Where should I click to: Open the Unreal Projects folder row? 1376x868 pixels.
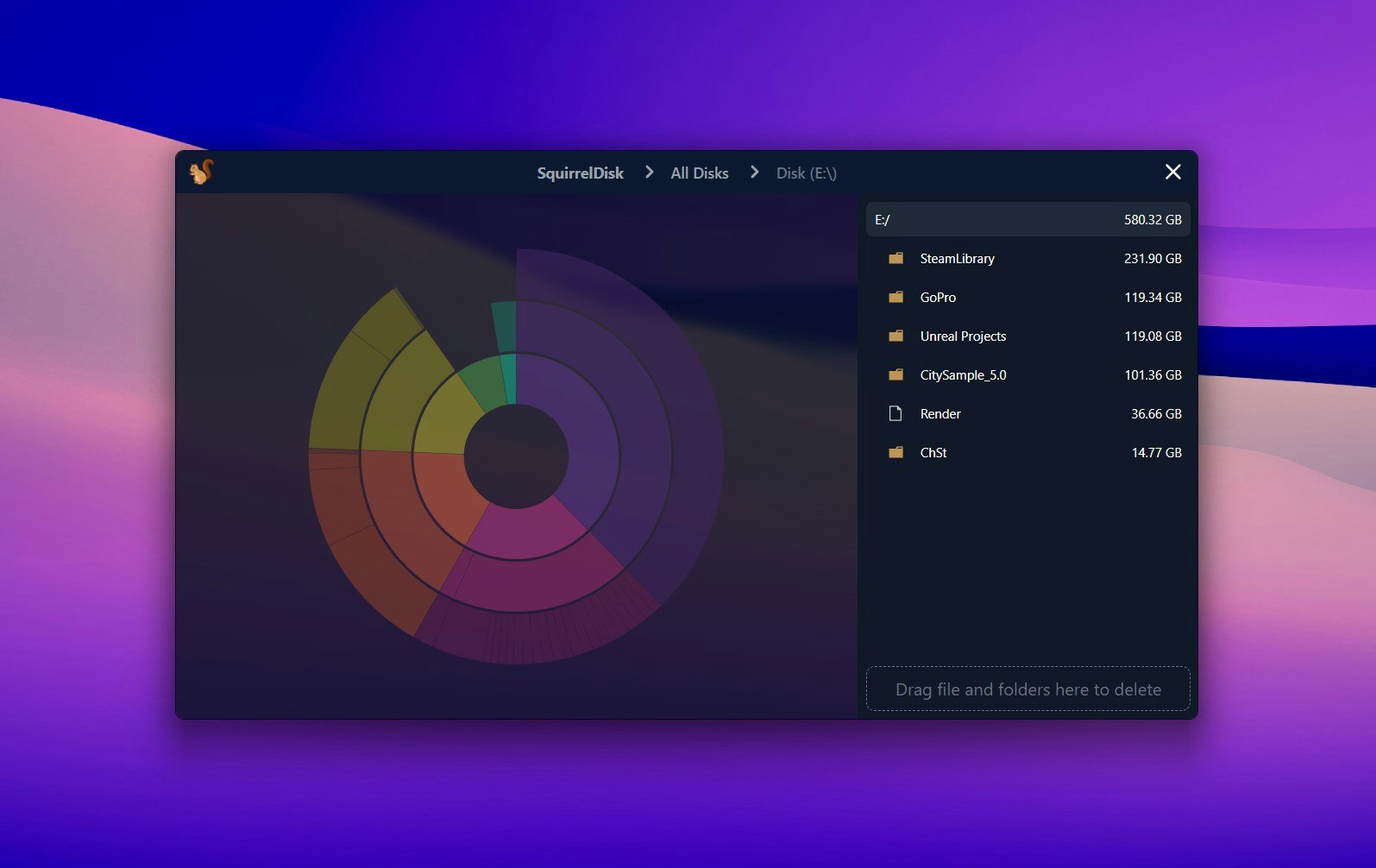(x=1027, y=336)
